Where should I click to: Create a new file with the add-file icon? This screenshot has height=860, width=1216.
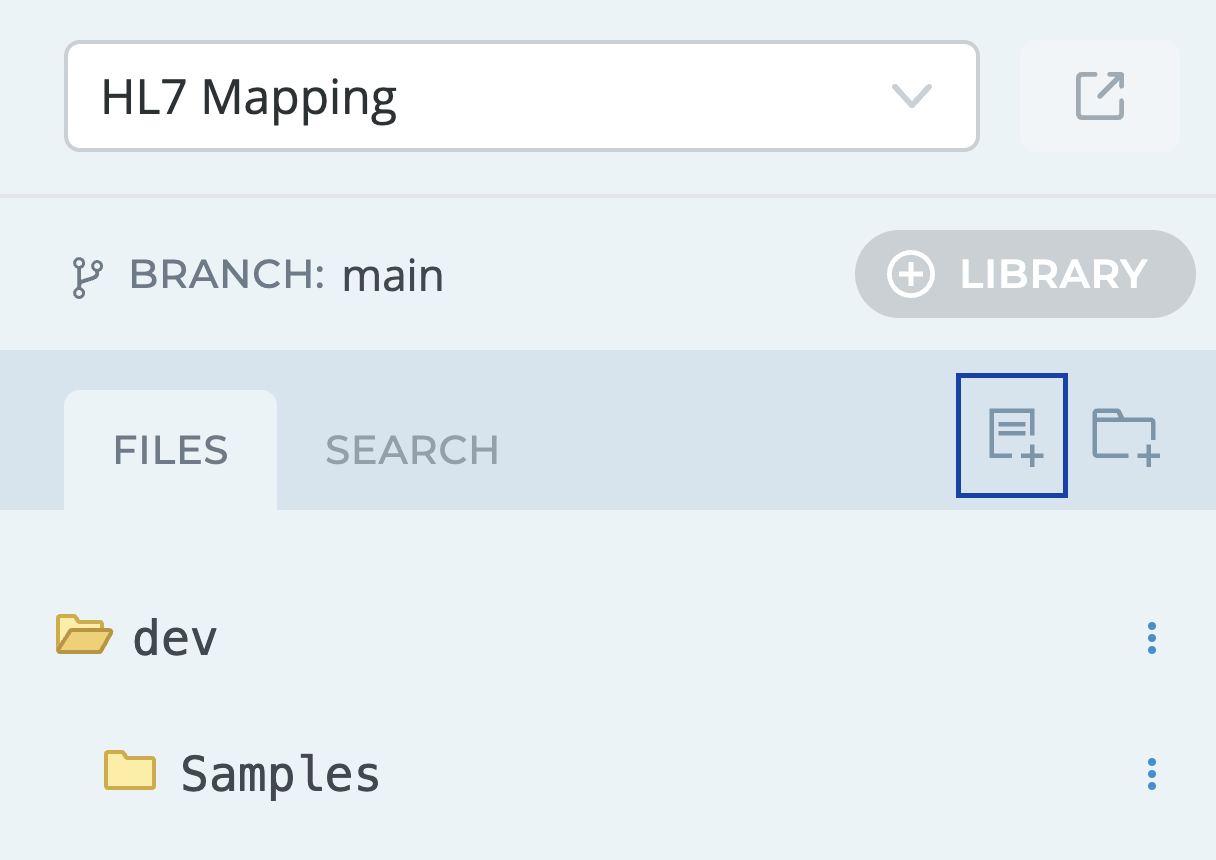(x=1012, y=435)
